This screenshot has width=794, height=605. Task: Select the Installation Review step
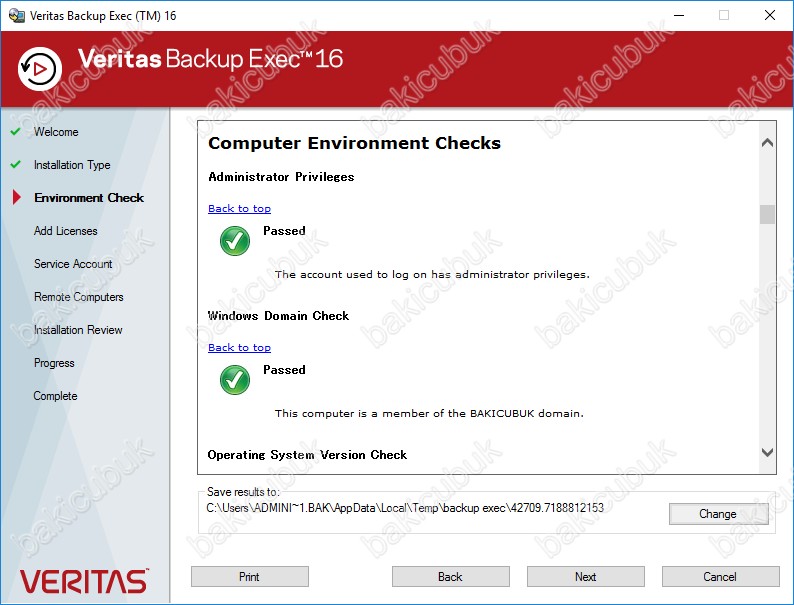coord(78,330)
